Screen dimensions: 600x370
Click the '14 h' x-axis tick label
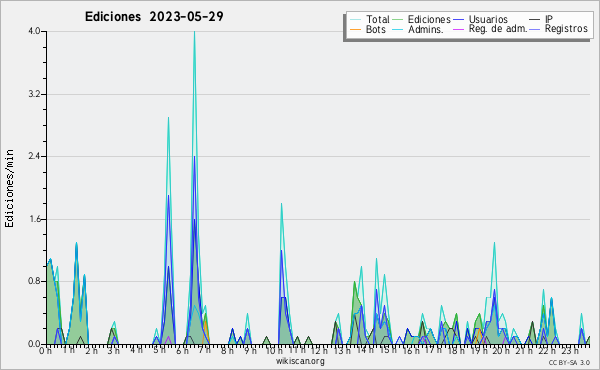pyautogui.click(x=364, y=350)
